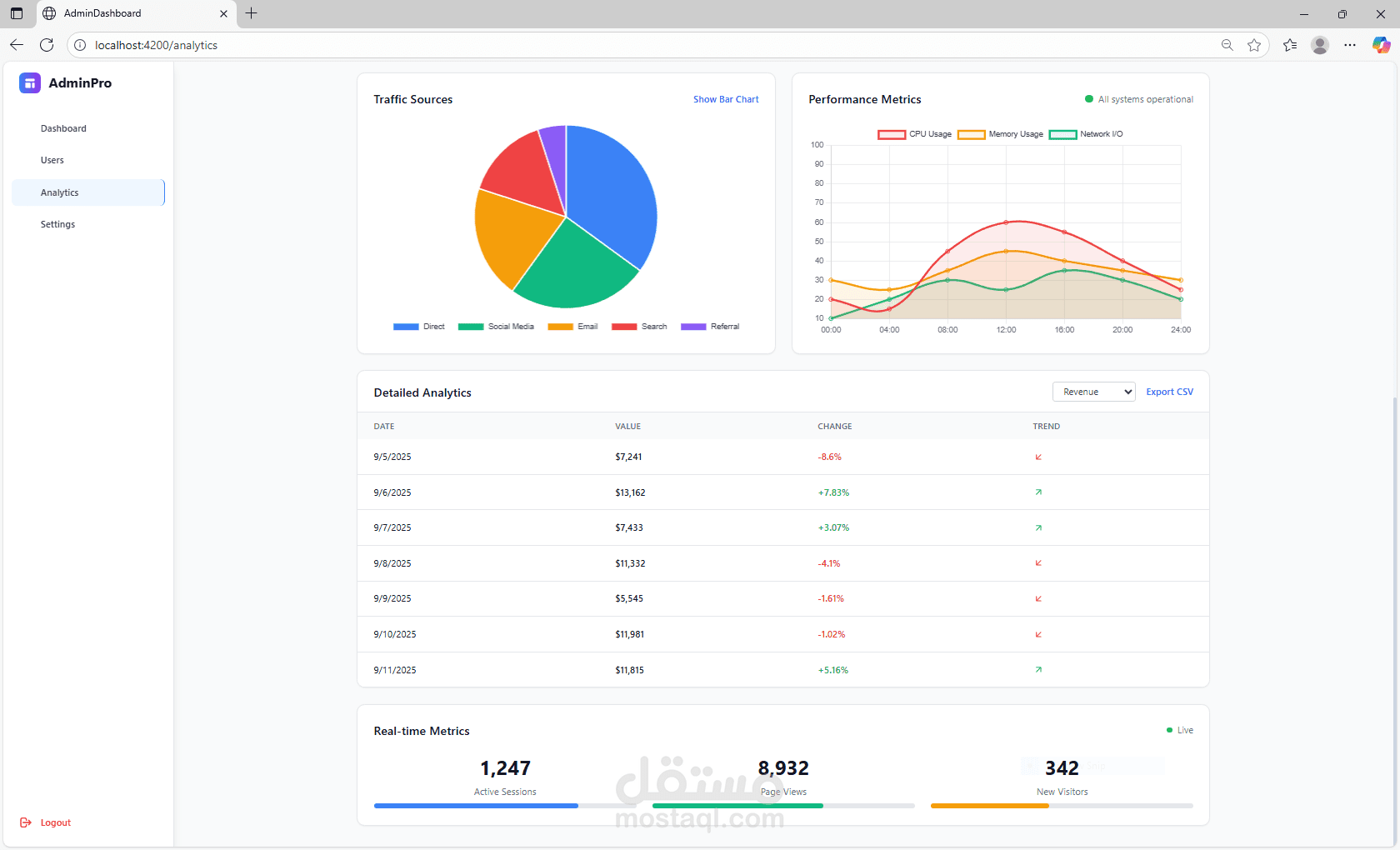Open the tab actions menu button
Viewport: 1400px width, 850px height.
(x=17, y=13)
